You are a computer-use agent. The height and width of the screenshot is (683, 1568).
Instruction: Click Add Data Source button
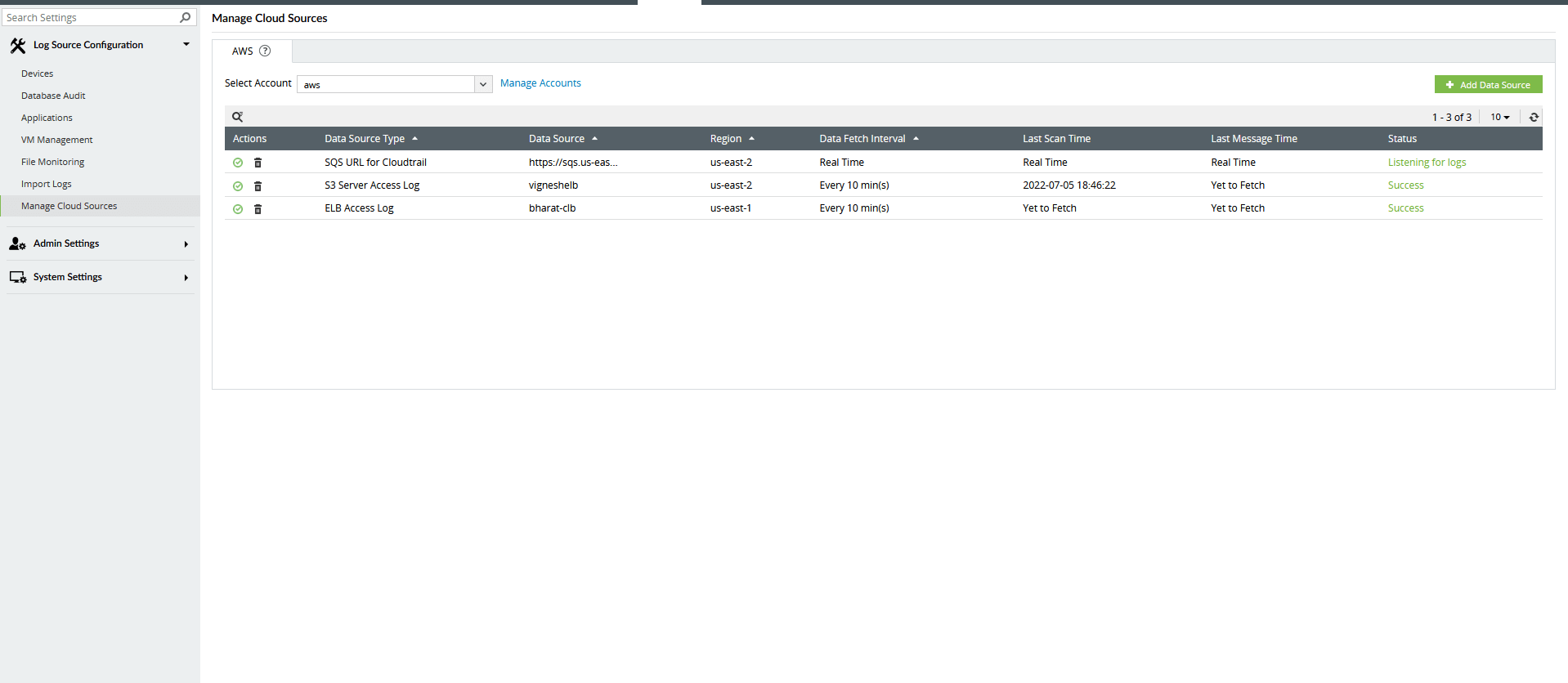1488,84
